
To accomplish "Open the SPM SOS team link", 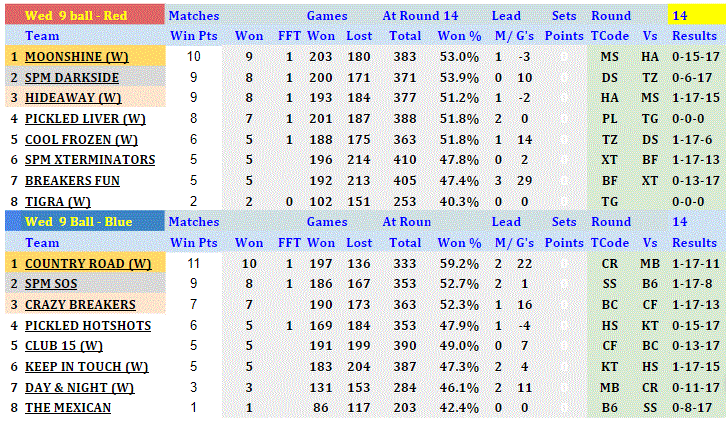I will (x=51, y=283).
